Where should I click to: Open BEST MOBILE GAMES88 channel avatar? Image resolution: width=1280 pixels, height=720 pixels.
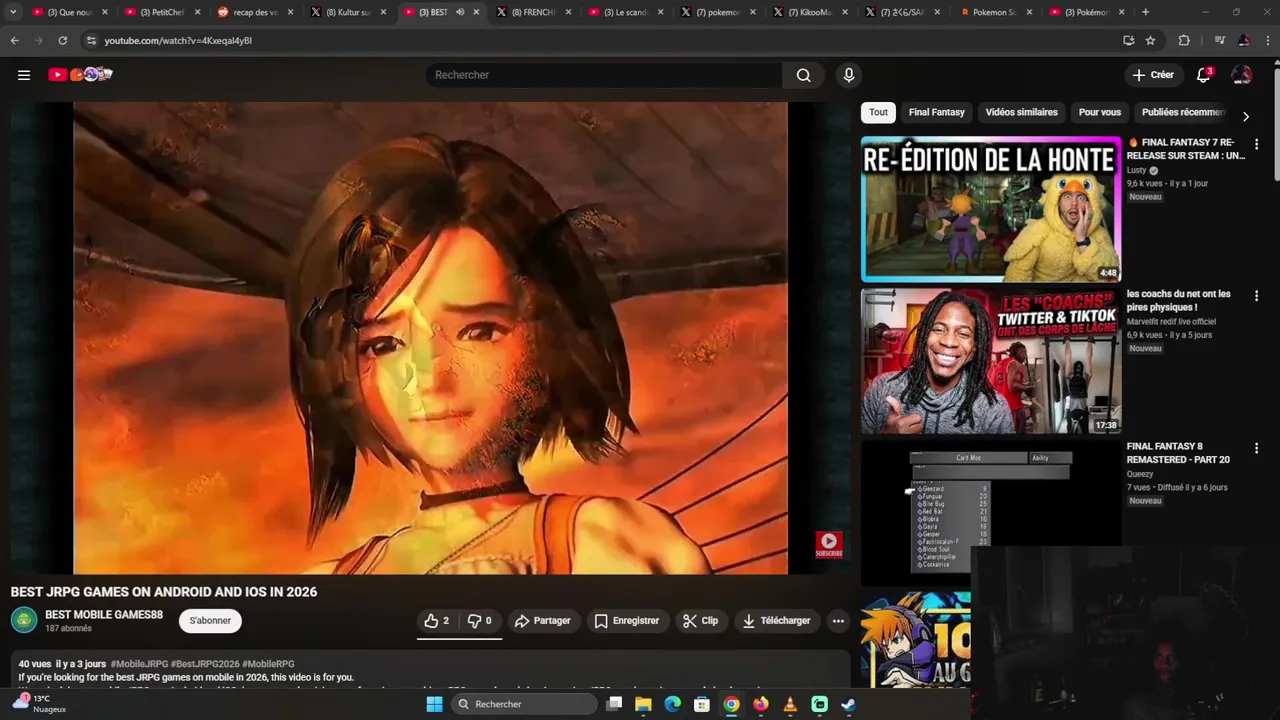pyautogui.click(x=24, y=620)
